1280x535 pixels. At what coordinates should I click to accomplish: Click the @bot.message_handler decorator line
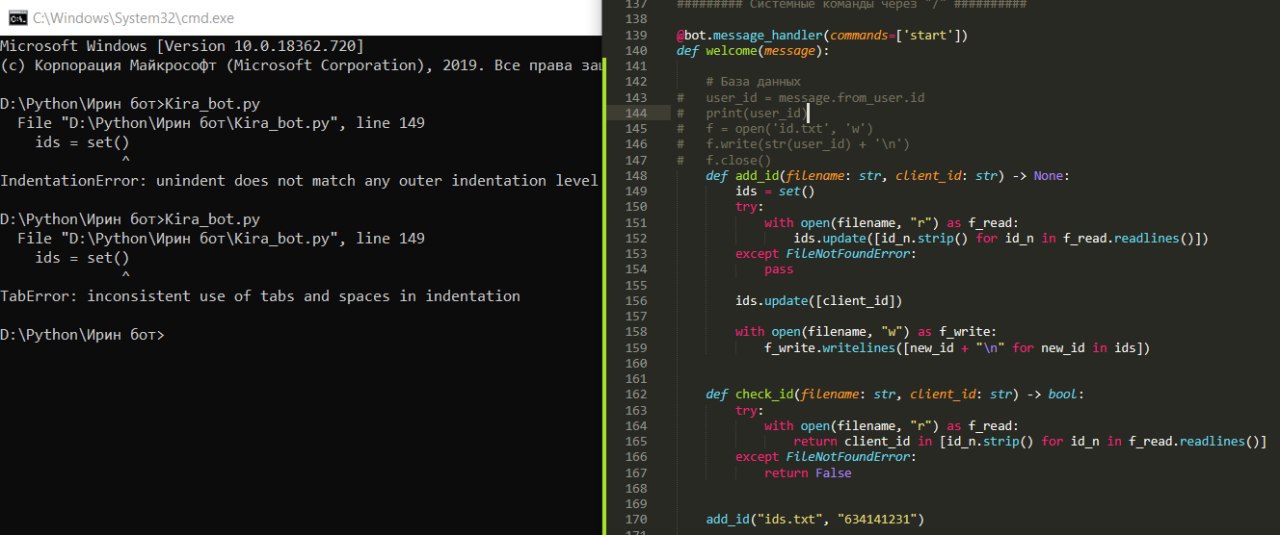(x=822, y=35)
